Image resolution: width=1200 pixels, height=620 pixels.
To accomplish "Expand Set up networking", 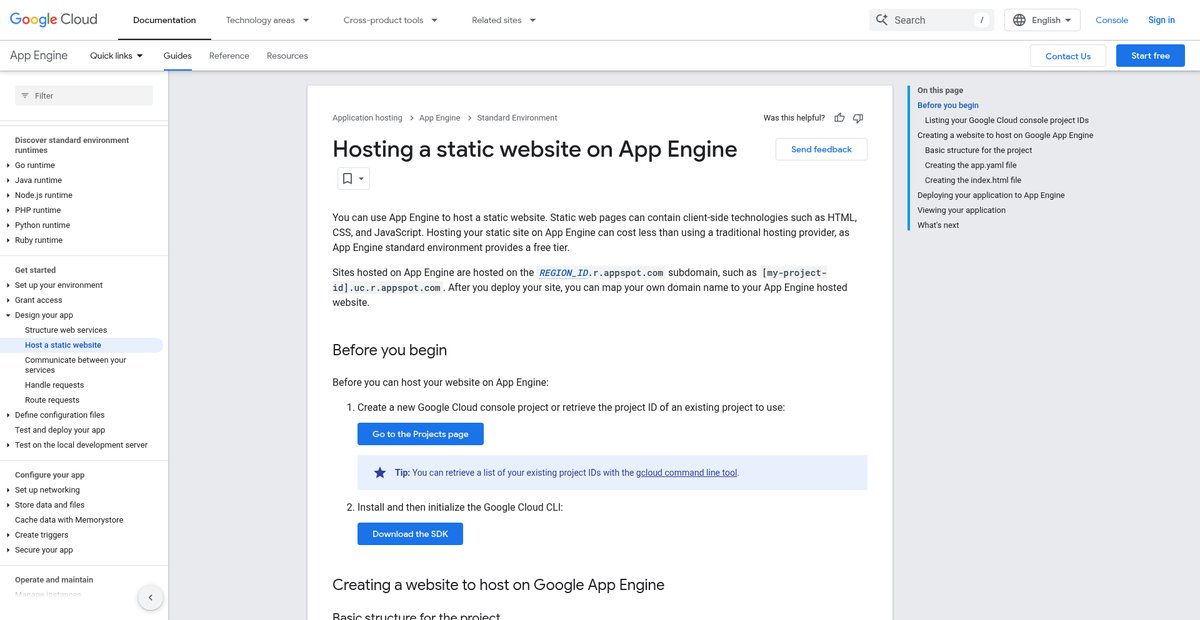I will 9,490.
